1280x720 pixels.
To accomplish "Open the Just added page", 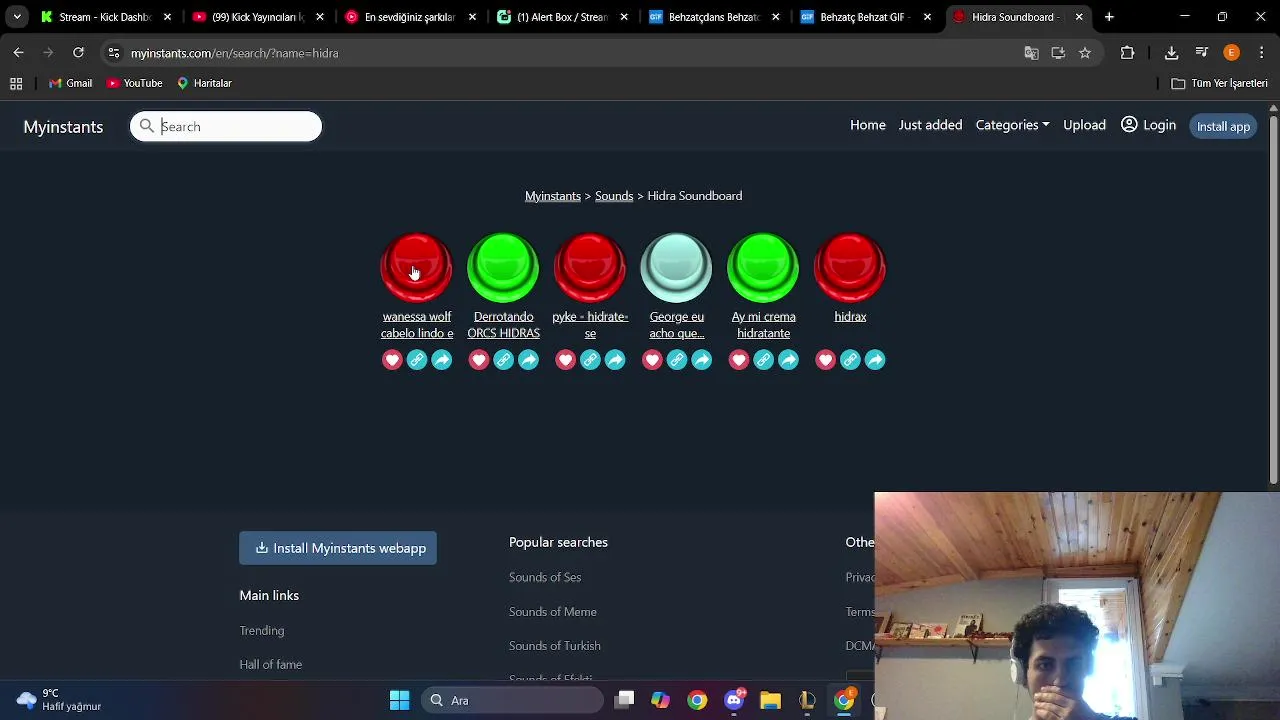I will pos(930,125).
